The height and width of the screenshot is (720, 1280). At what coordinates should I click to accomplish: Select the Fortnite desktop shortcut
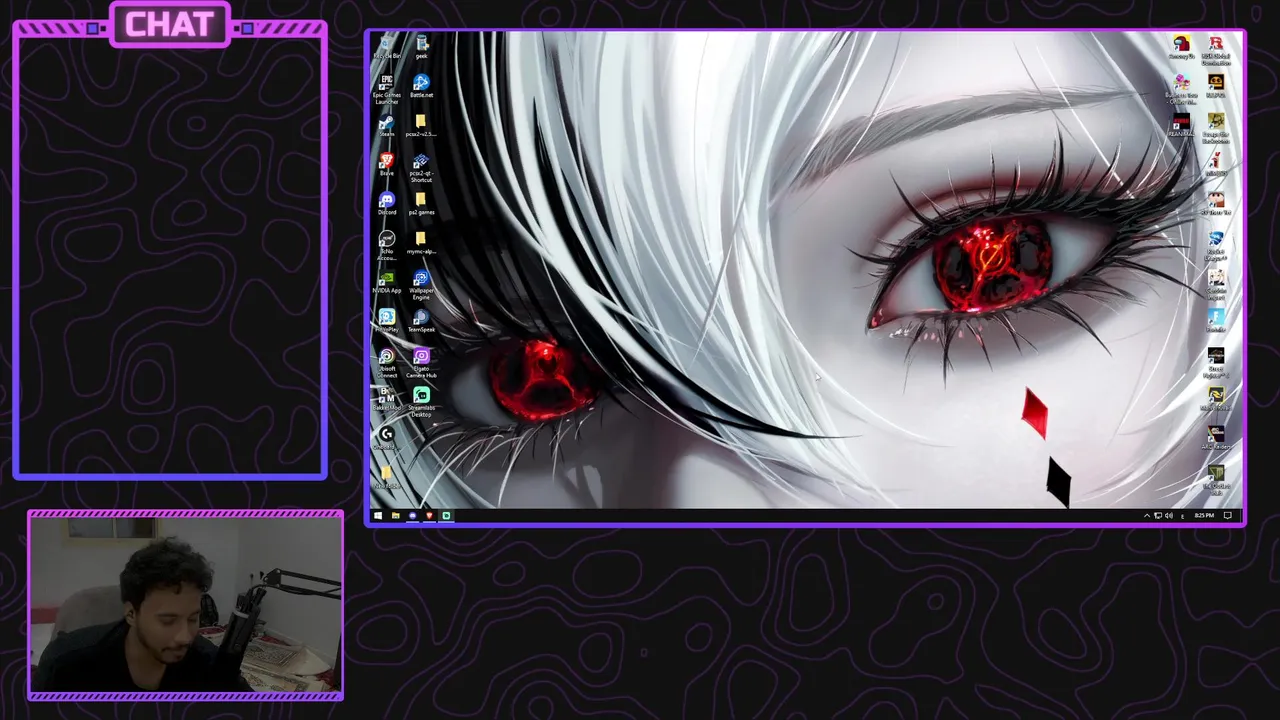[x=1216, y=320]
